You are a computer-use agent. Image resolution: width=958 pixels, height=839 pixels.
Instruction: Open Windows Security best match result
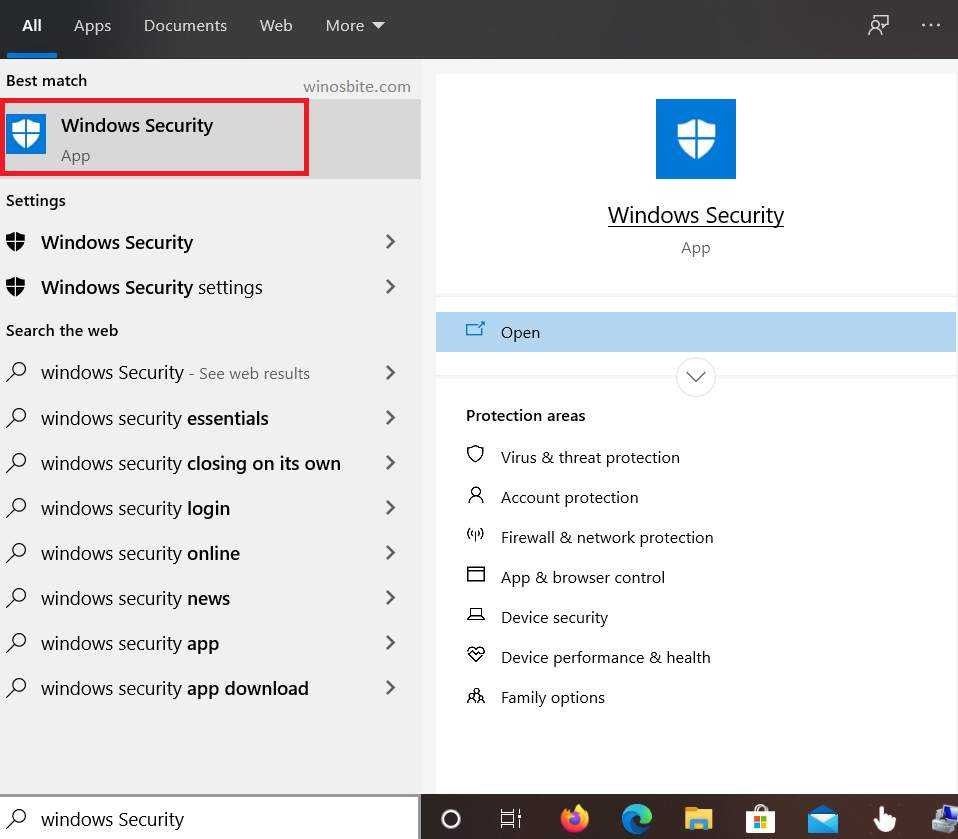coord(155,137)
